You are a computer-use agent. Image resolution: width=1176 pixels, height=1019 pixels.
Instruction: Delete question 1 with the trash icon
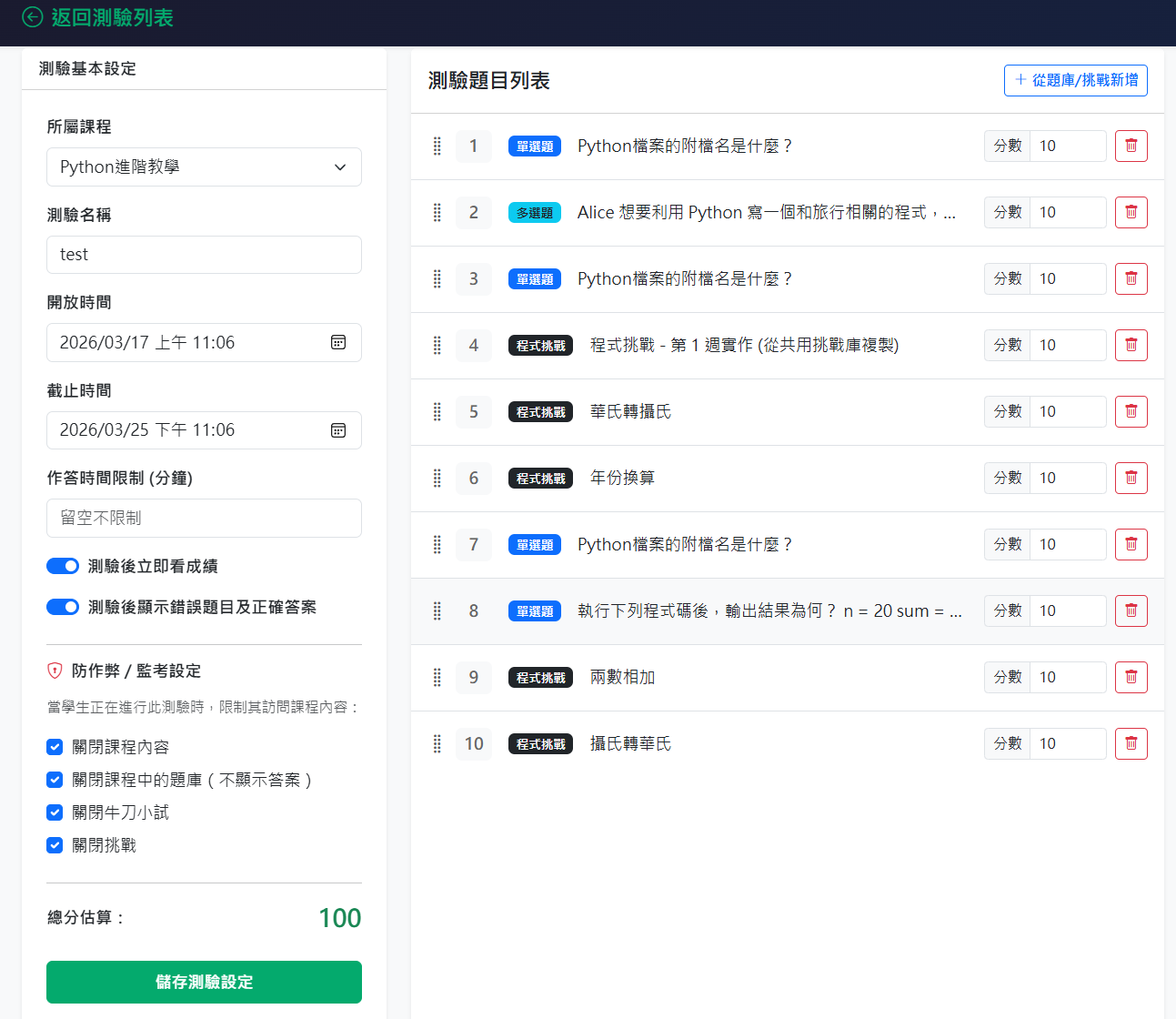1131,146
